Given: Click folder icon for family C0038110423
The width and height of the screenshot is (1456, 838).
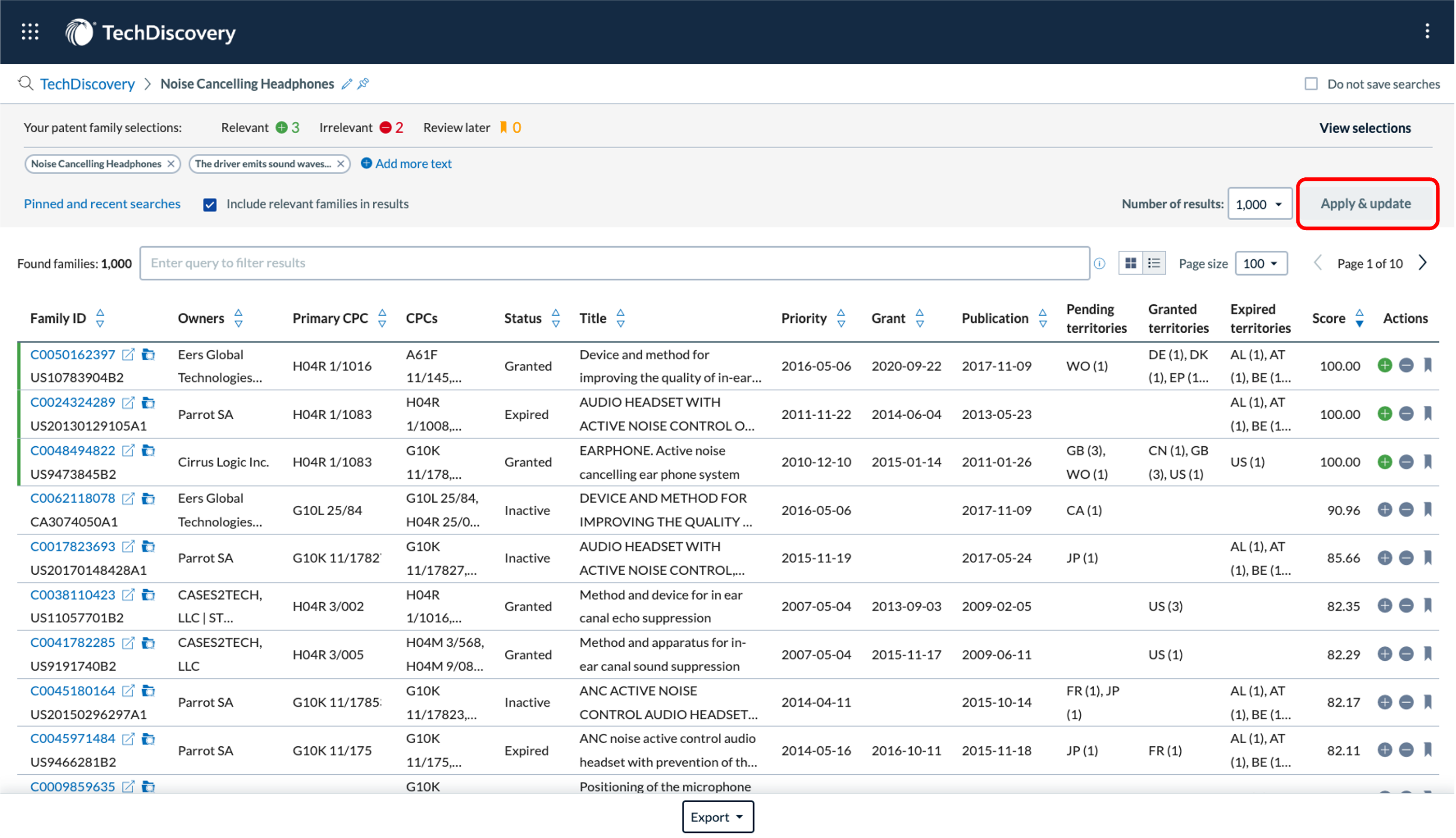Looking at the screenshot, I should coord(148,595).
